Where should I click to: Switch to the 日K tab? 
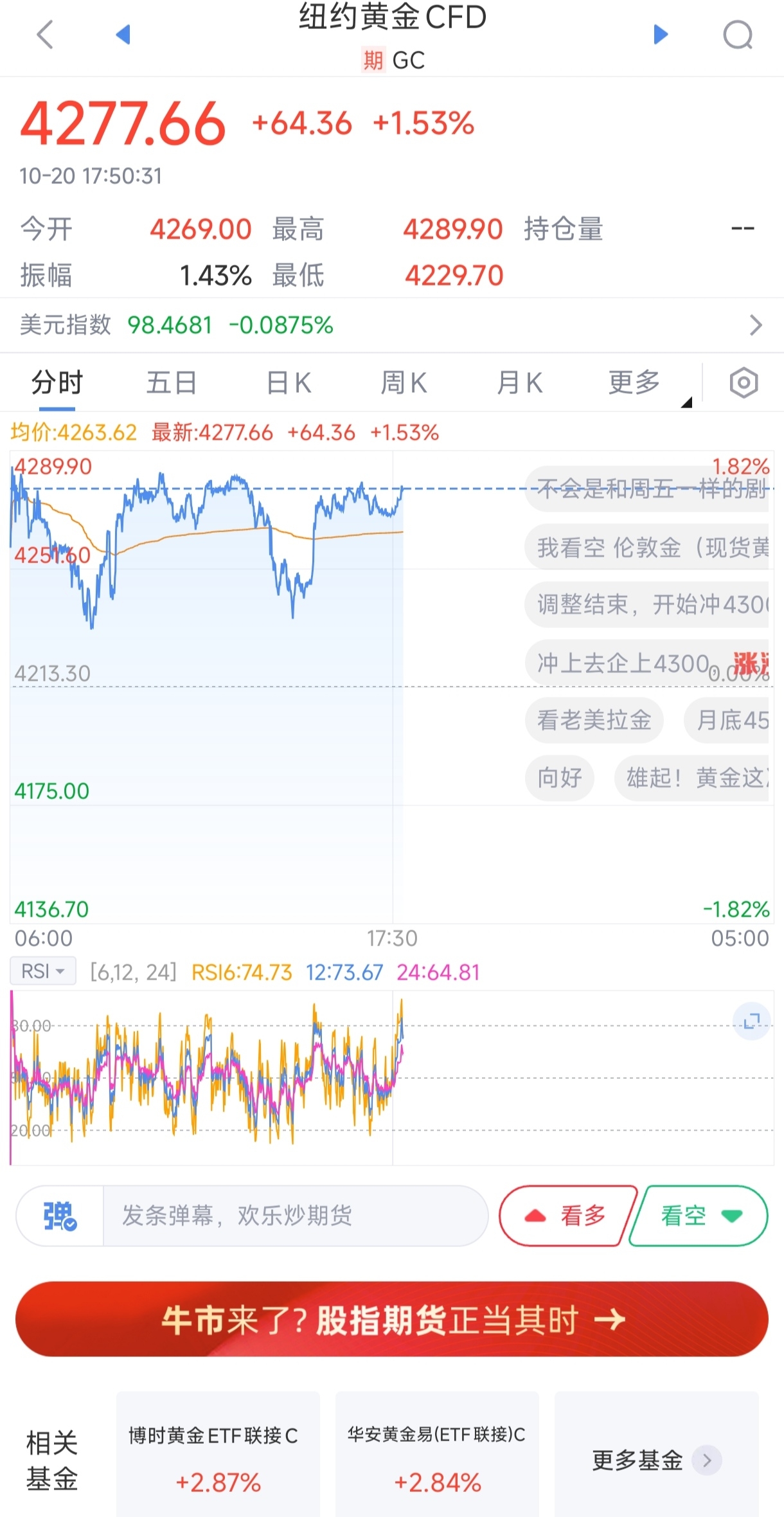[x=289, y=383]
